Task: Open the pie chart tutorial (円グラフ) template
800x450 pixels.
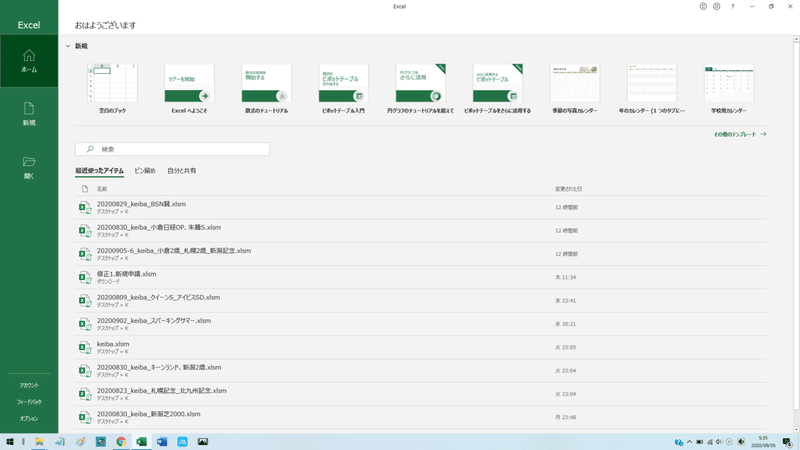Action: (x=420, y=88)
